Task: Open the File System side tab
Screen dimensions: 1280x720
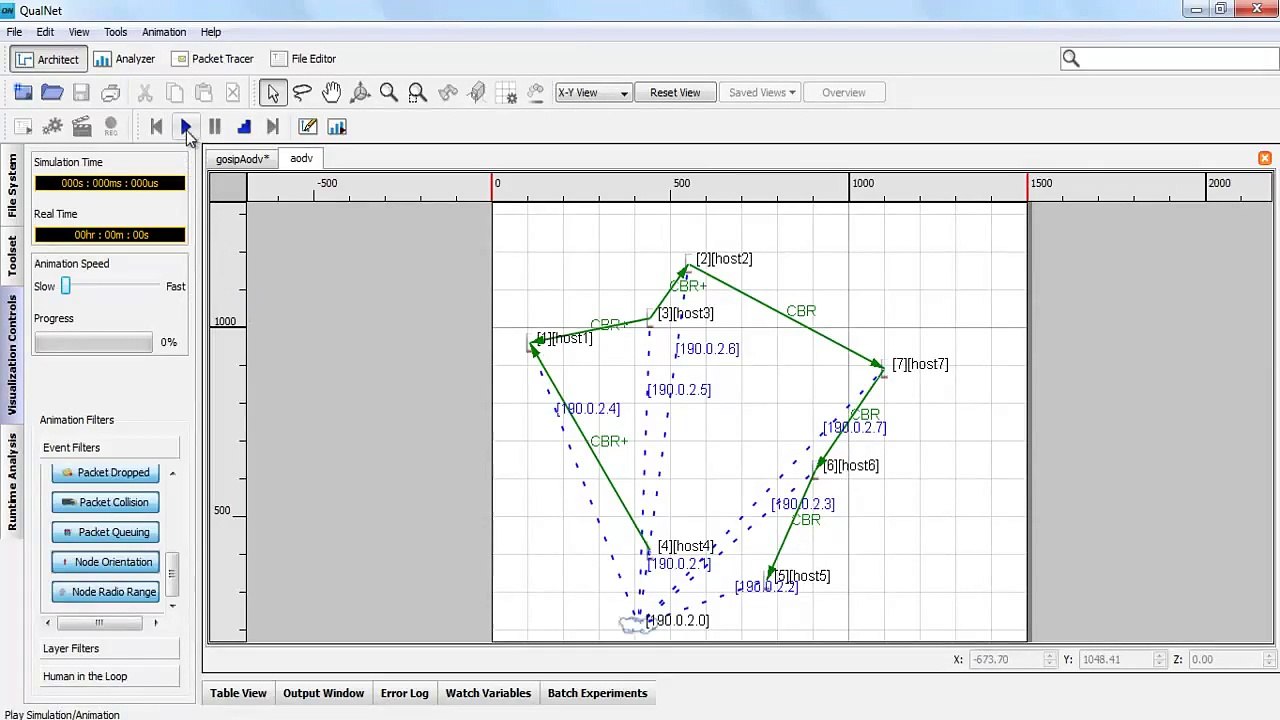Action: tap(13, 186)
